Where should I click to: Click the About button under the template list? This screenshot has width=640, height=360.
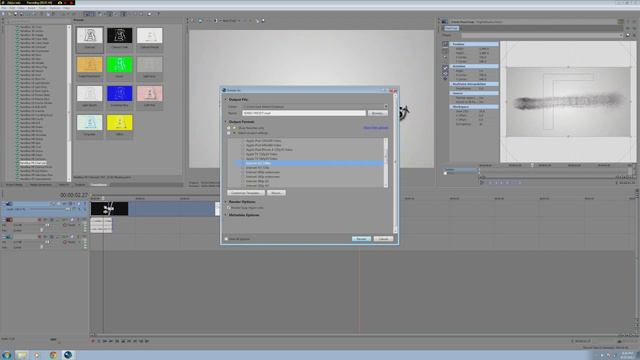point(276,193)
